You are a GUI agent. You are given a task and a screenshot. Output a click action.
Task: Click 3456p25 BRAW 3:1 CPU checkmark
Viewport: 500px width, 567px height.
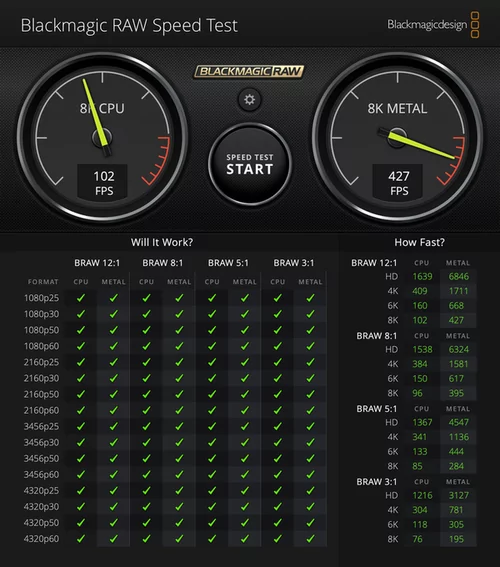277,426
